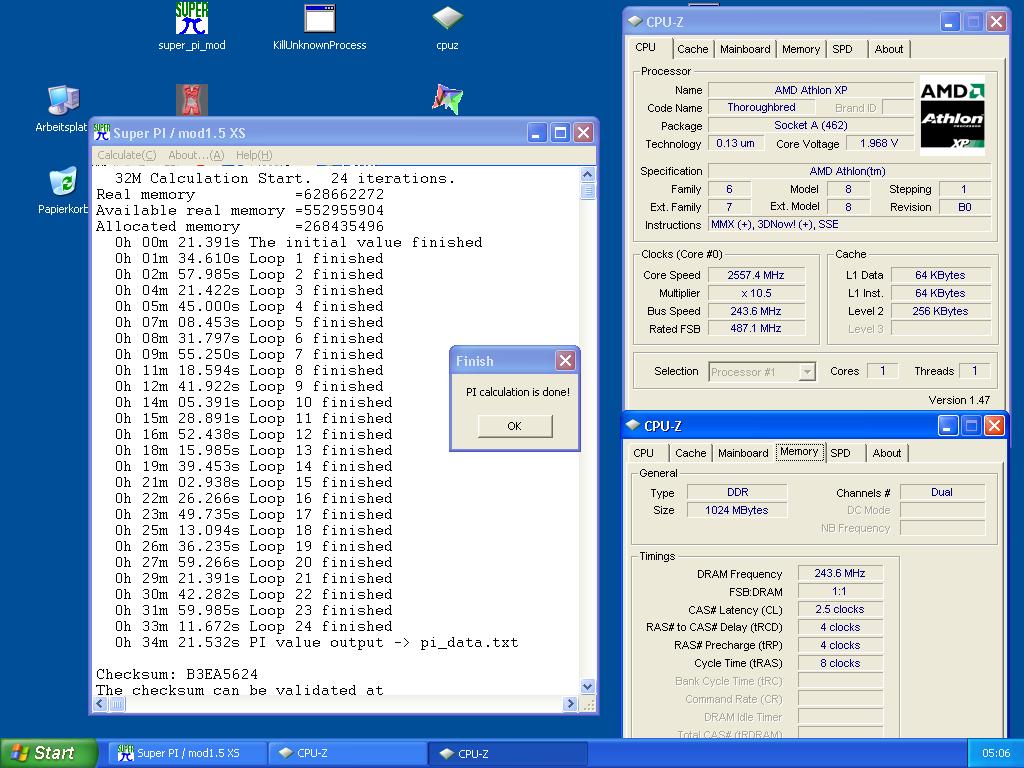Switch to Memory tab in top CPU-Z
The image size is (1024, 768).
[x=801, y=49]
